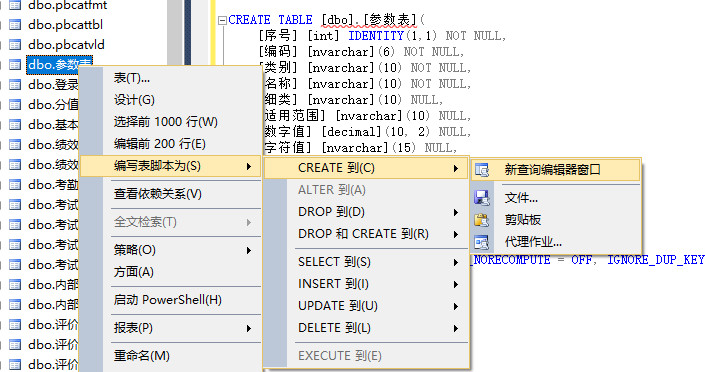
Task: Click table icon next to dbo.pbcattbl
Action: 15,25
